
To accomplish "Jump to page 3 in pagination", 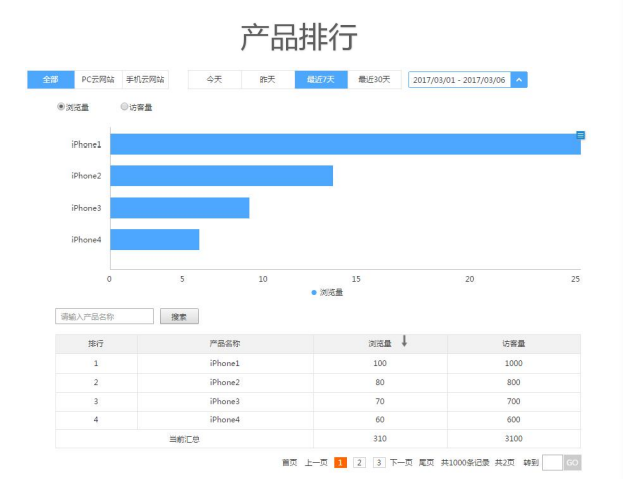I will pos(379,462).
